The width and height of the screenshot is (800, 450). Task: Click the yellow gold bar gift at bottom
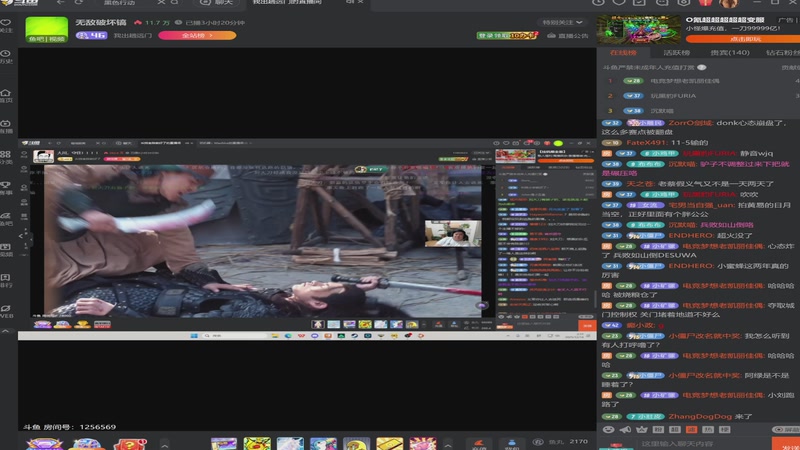[389, 444]
